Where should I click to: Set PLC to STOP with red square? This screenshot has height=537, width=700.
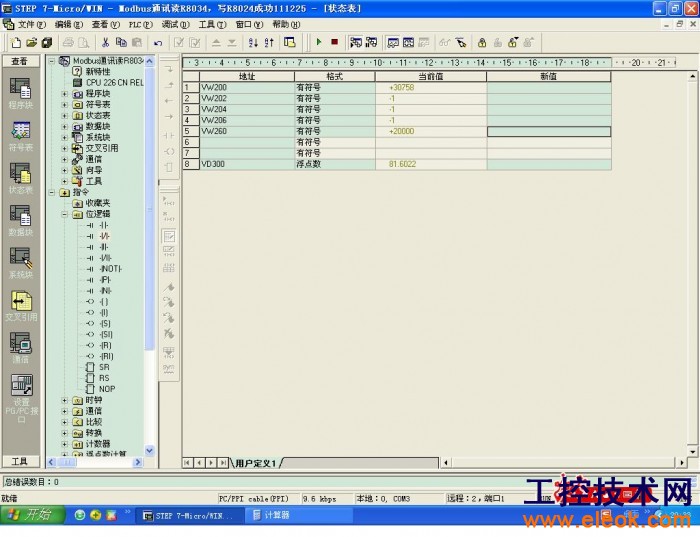(334, 42)
